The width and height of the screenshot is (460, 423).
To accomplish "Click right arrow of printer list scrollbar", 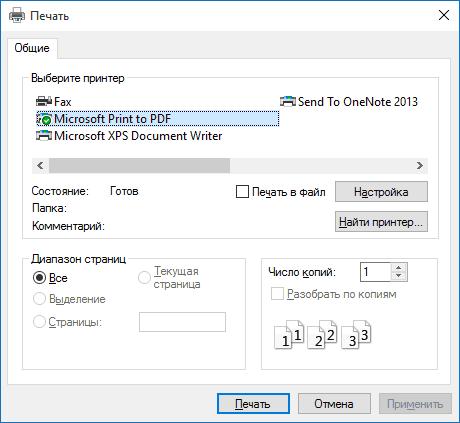I will (x=420, y=165).
